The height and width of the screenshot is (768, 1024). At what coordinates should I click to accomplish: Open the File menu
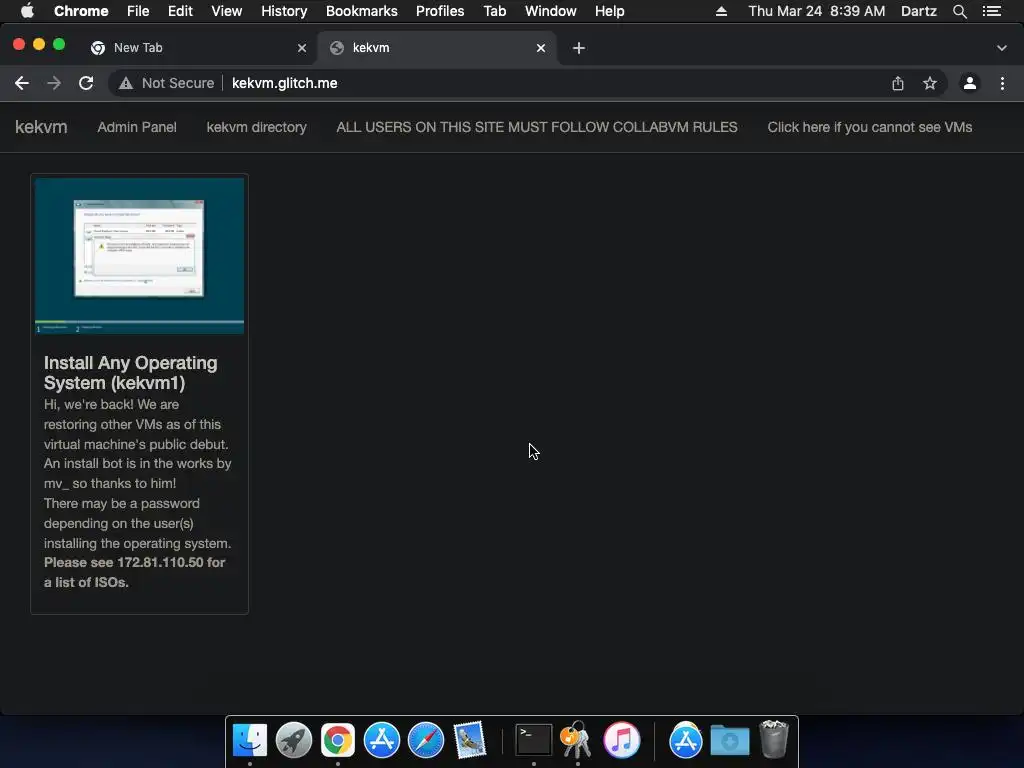138,11
